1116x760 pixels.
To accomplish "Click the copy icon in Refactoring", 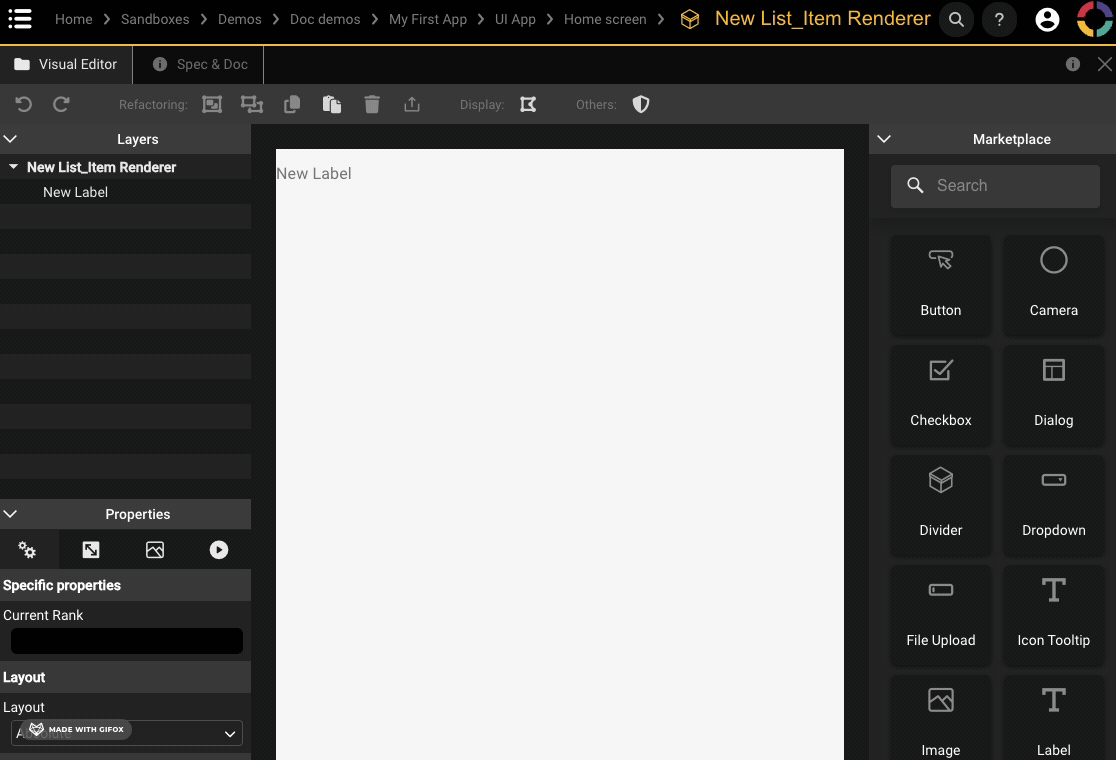I will [292, 104].
